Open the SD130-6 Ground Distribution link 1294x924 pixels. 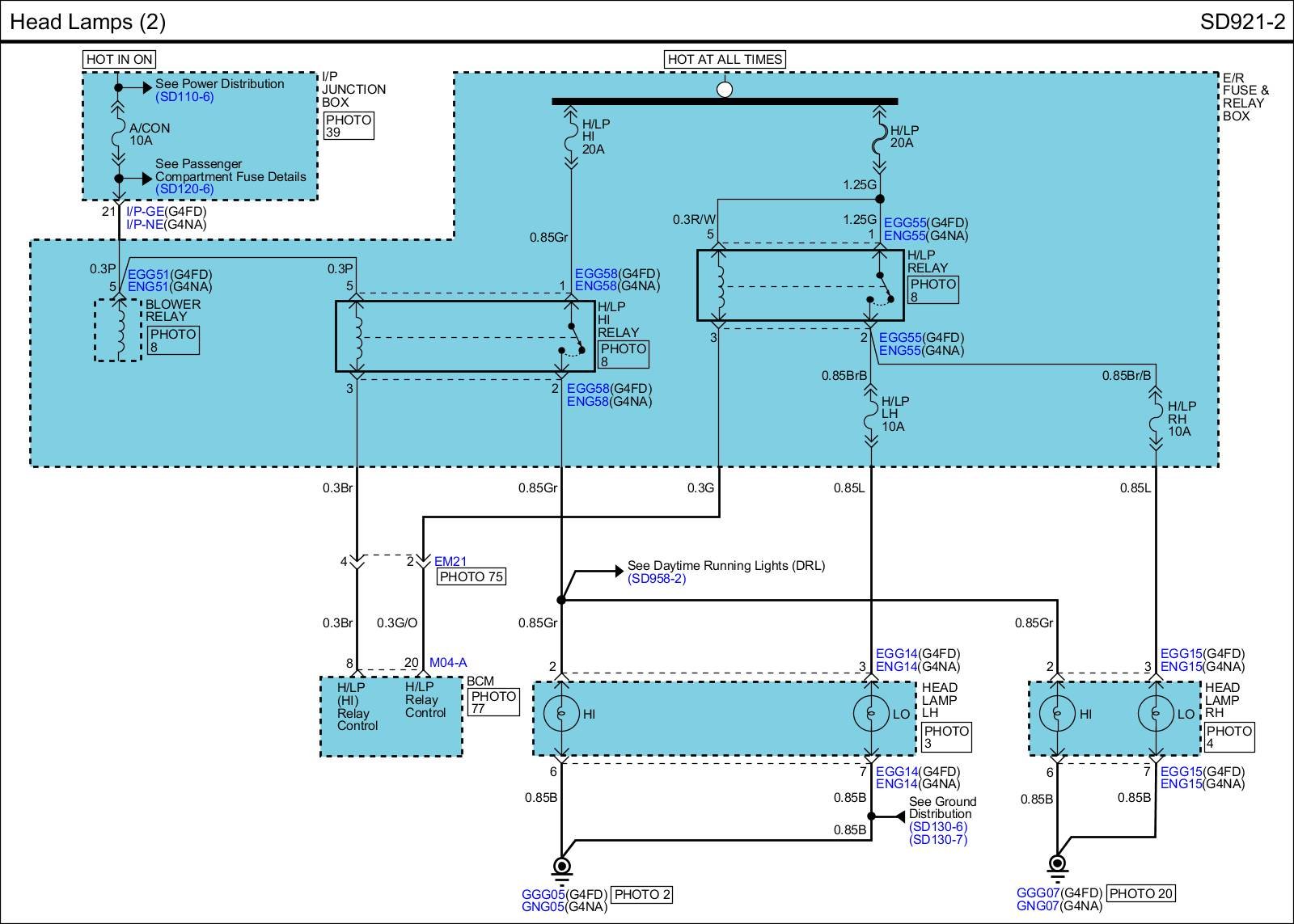pos(937,826)
